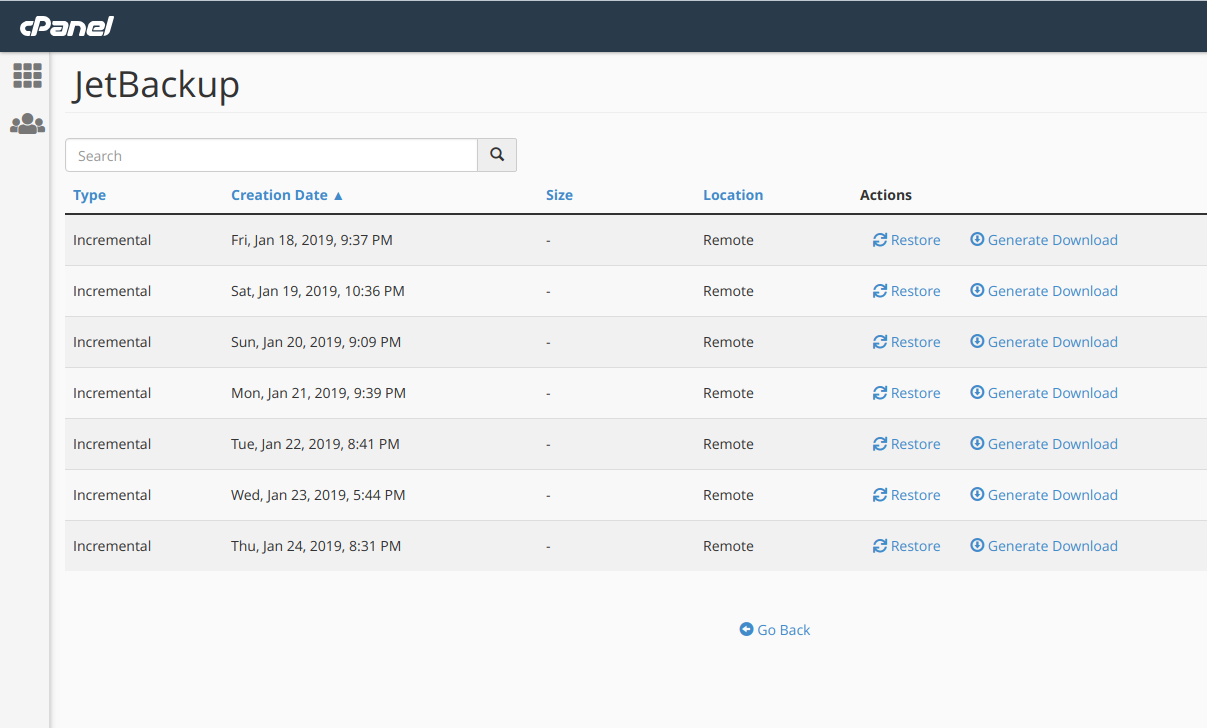
Task: Click the JetBackup page heading
Action: (156, 85)
